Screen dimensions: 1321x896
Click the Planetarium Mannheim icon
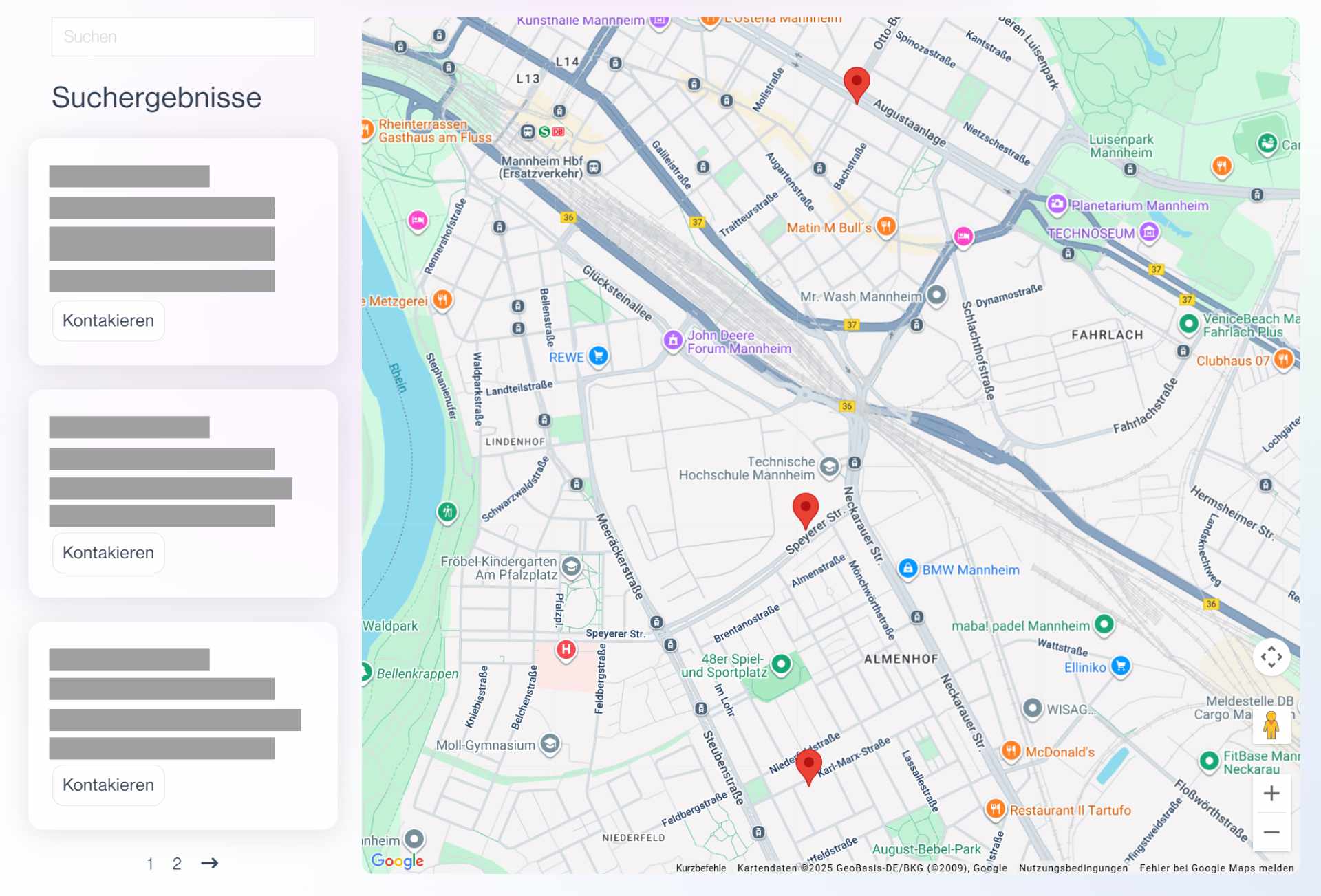pyautogui.click(x=1057, y=204)
